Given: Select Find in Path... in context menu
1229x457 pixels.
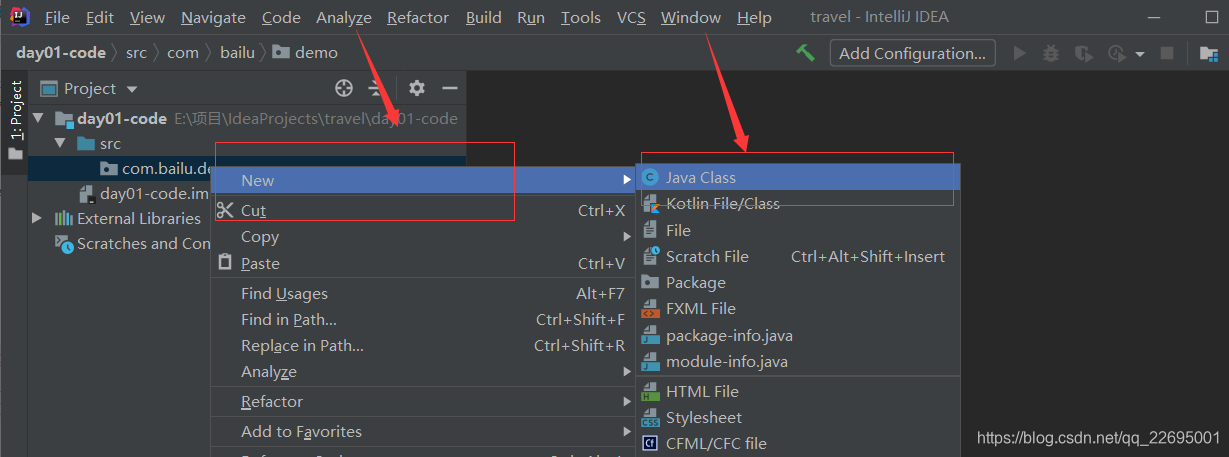Looking at the screenshot, I should [422, 320].
